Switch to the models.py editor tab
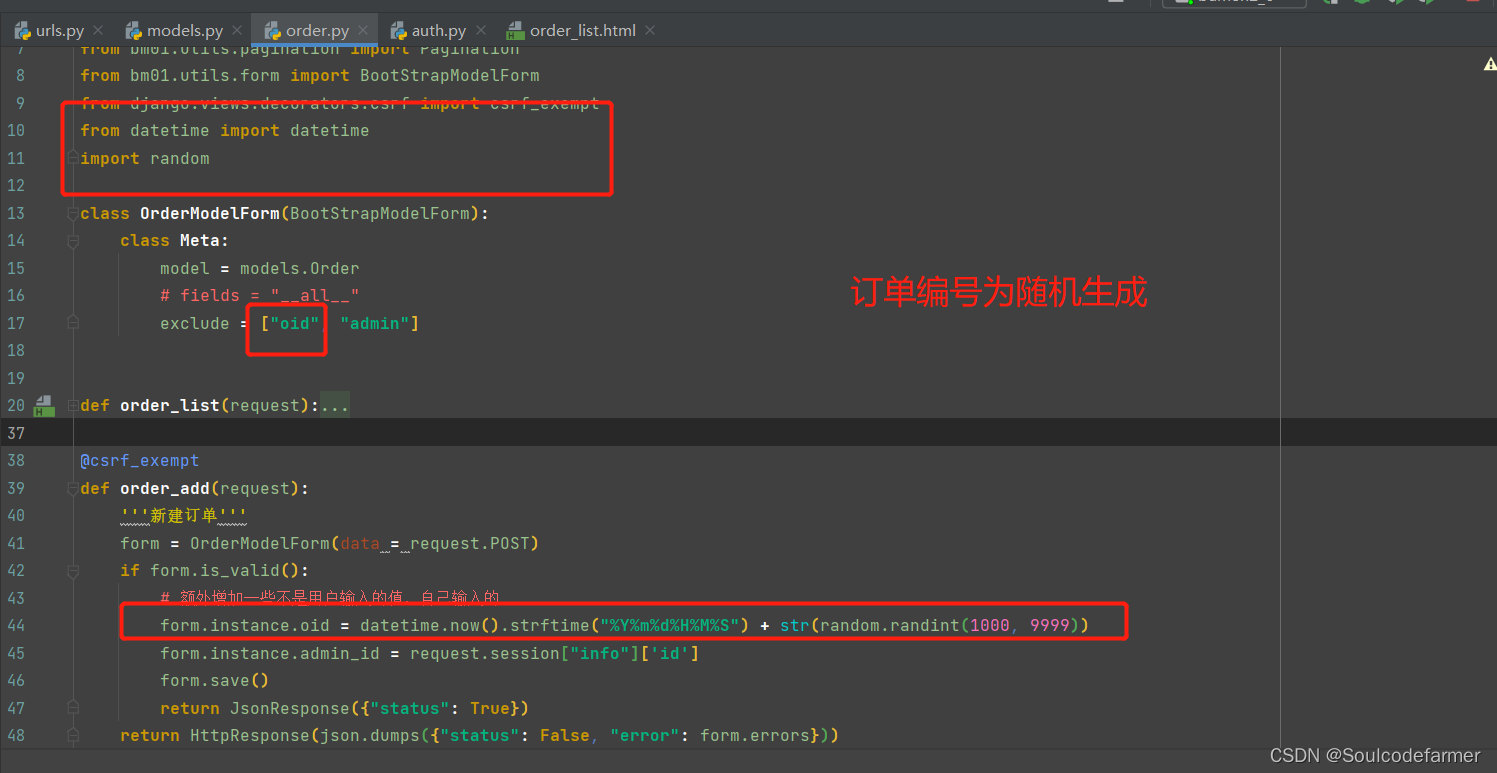 tap(175, 30)
